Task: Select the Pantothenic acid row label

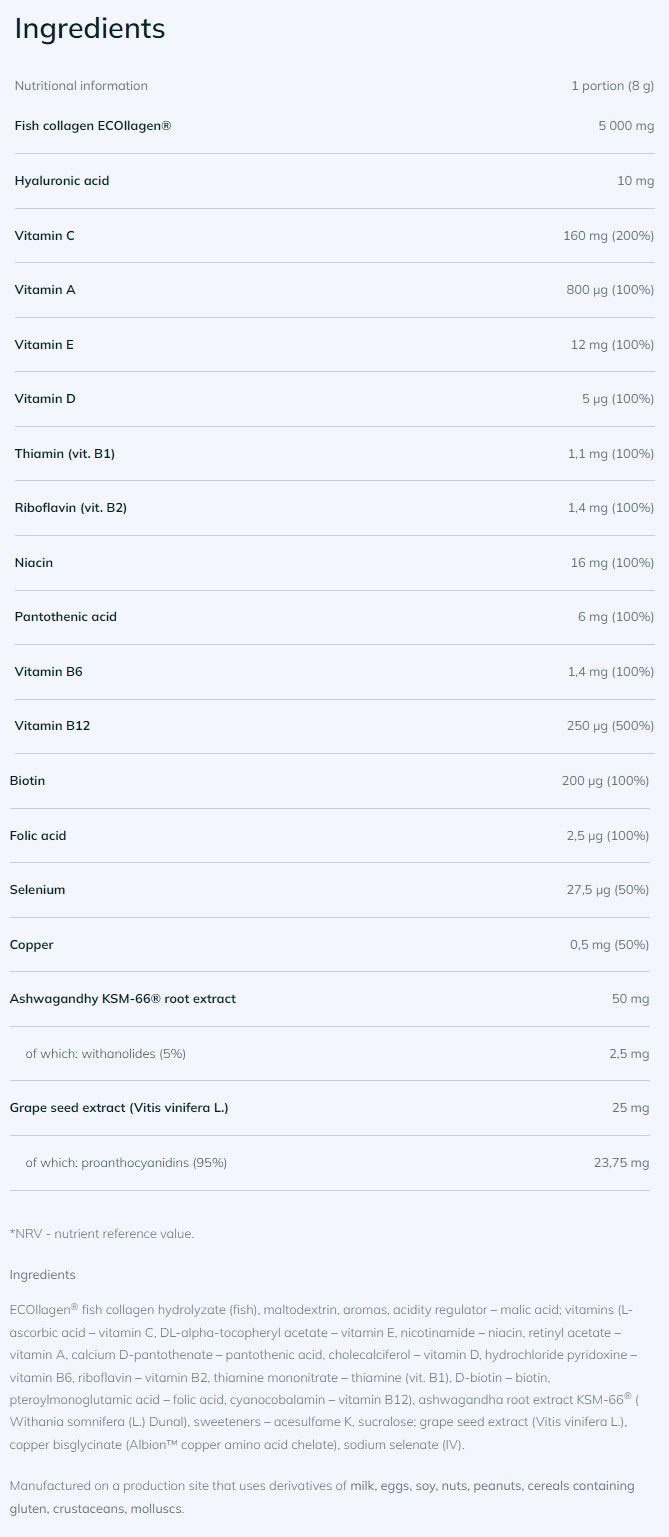Action: pyautogui.click(x=66, y=617)
